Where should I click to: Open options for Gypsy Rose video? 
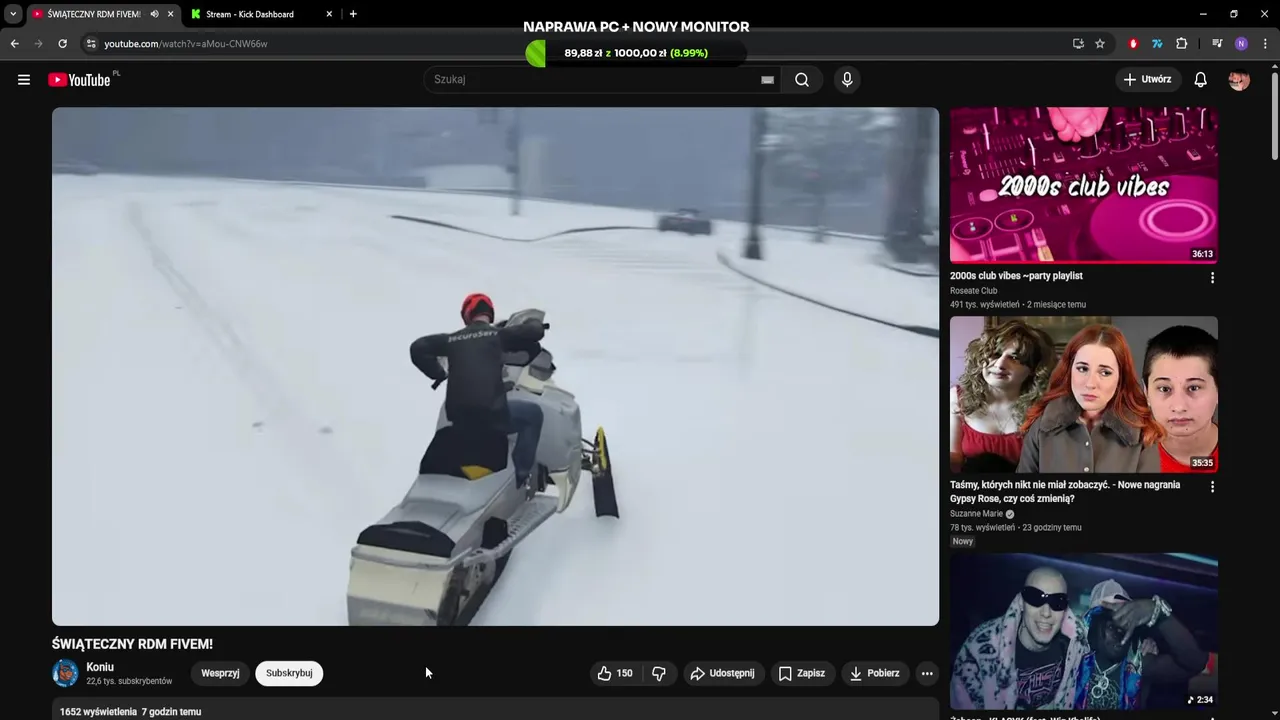tap(1212, 487)
